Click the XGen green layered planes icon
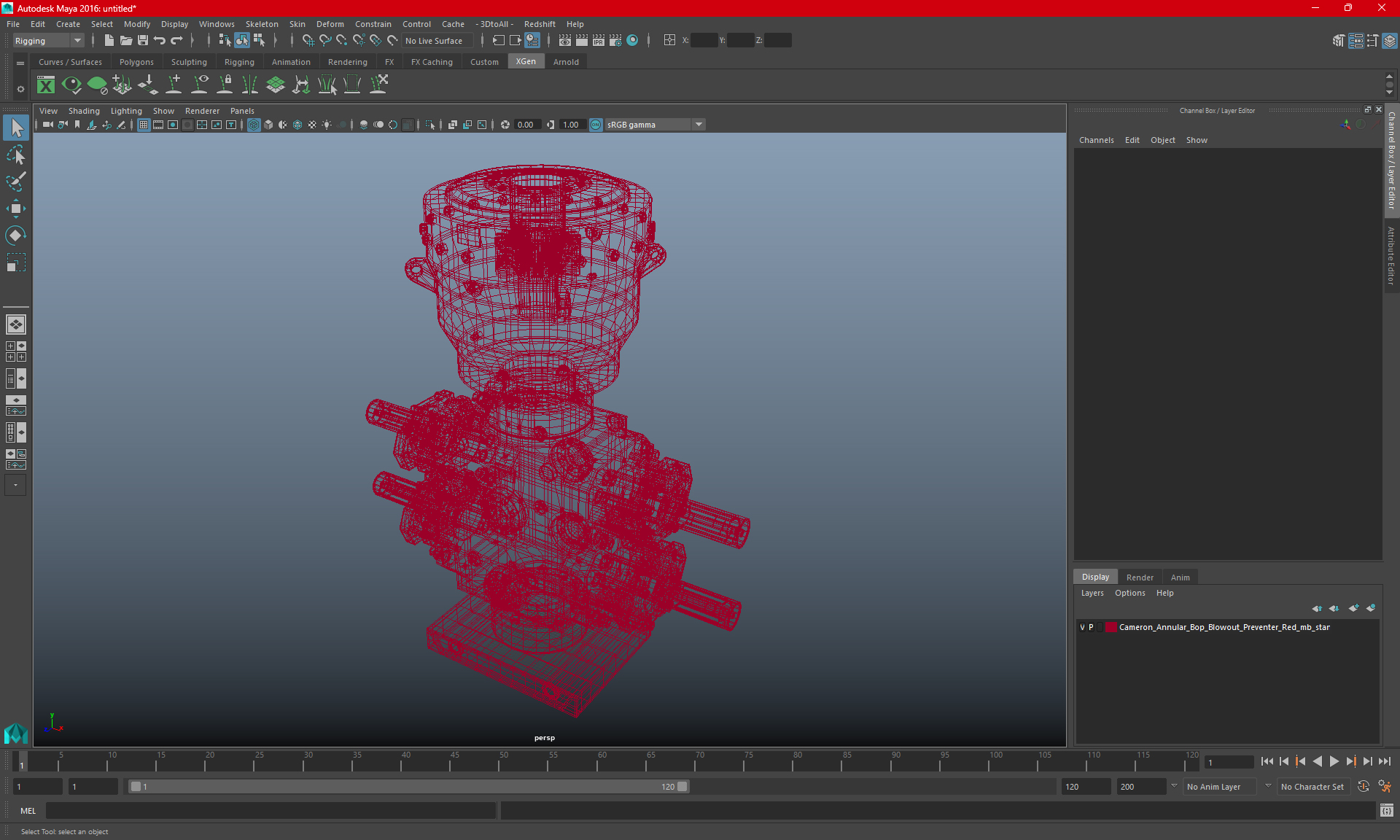Image resolution: width=1400 pixels, height=840 pixels. (x=276, y=85)
